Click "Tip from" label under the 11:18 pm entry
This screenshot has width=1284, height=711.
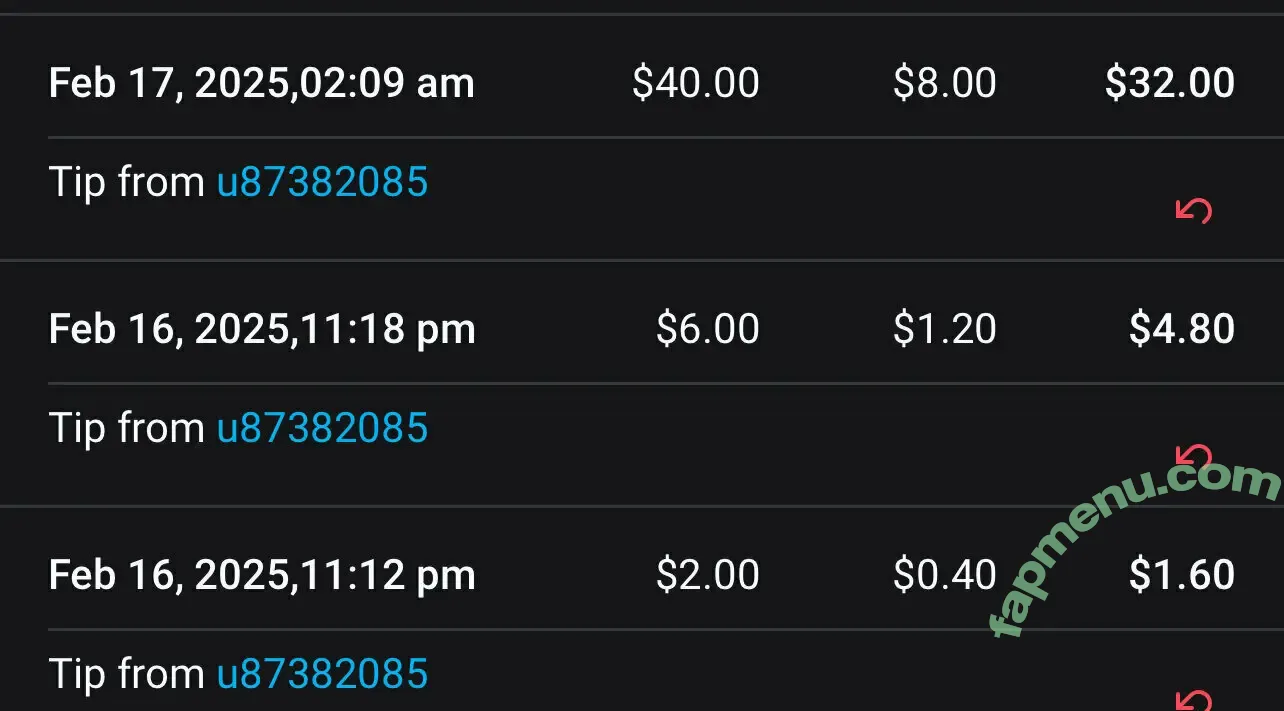(x=127, y=428)
